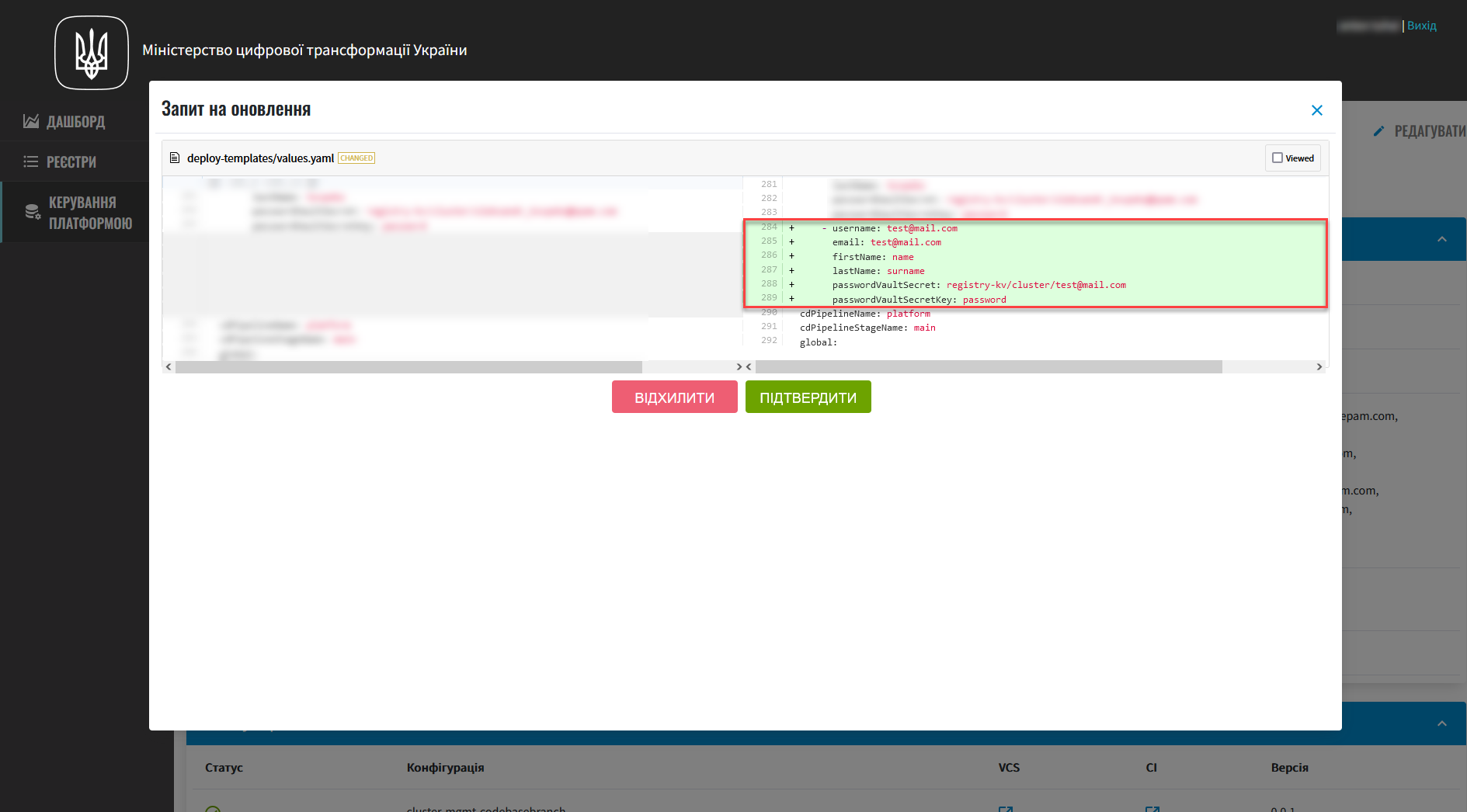Confirm the update with Підтвердити

point(808,397)
